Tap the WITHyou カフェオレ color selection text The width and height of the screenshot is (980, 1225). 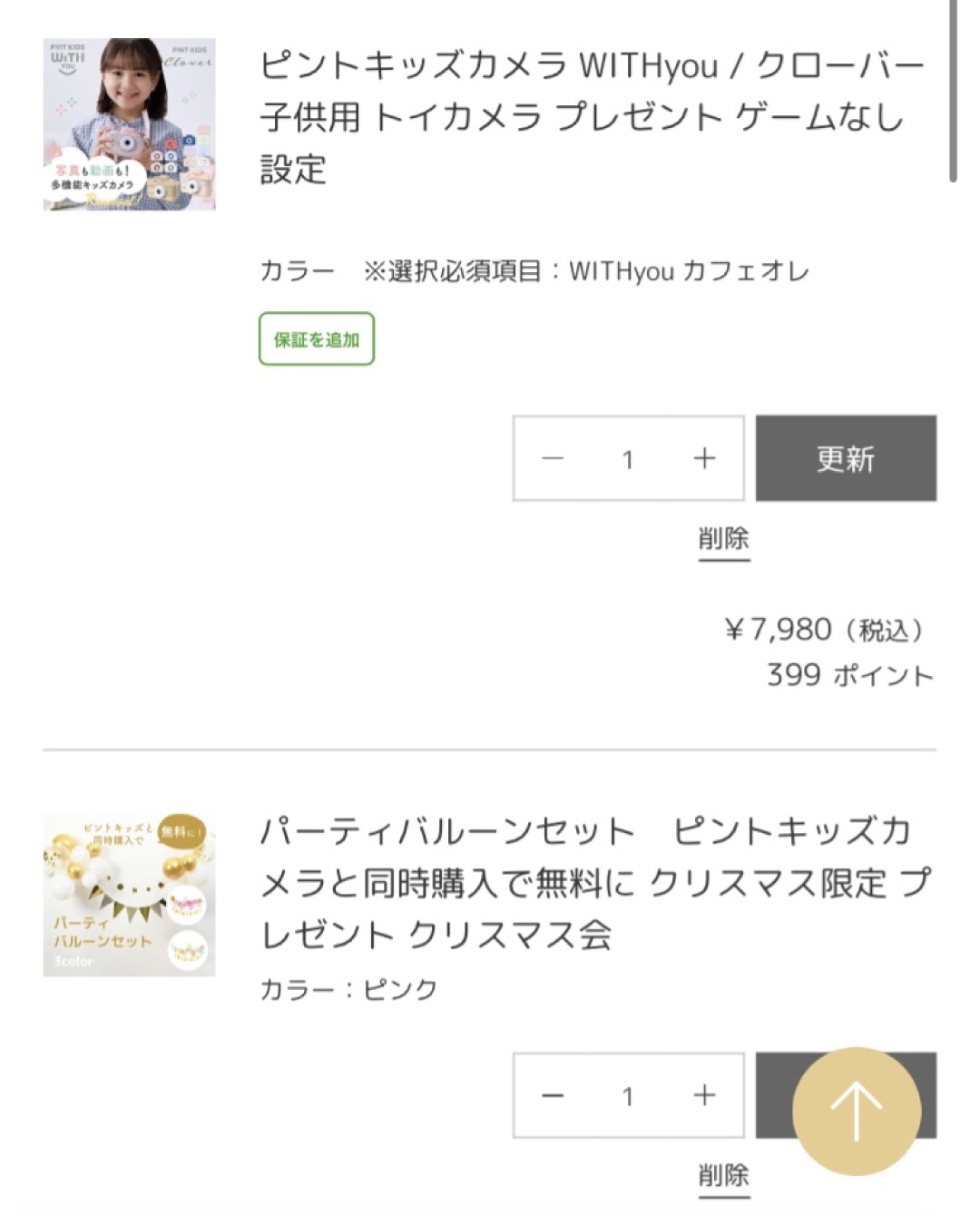click(x=688, y=270)
